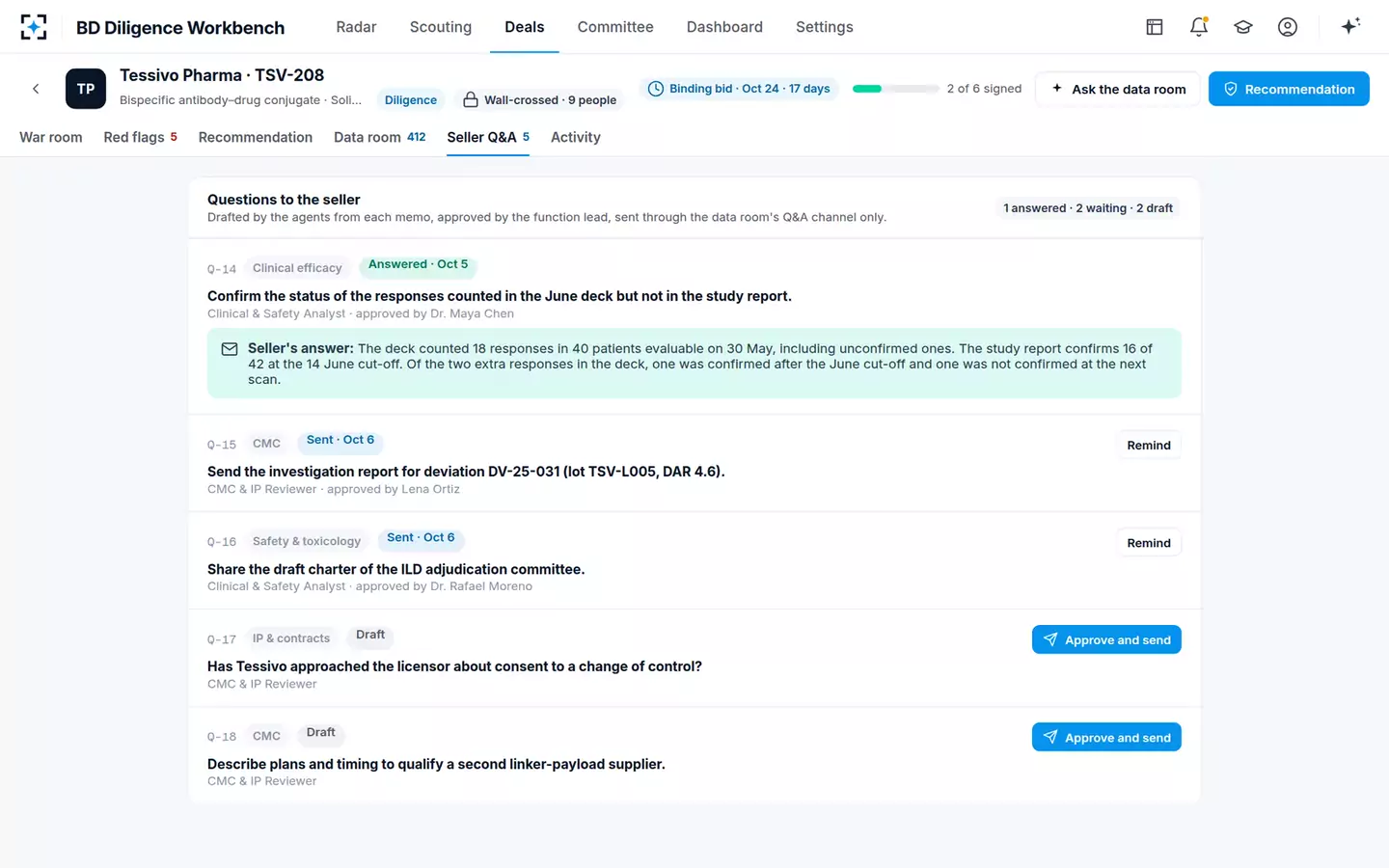Click the Diligence stage chip
The image size is (1389, 868).
pos(411,99)
